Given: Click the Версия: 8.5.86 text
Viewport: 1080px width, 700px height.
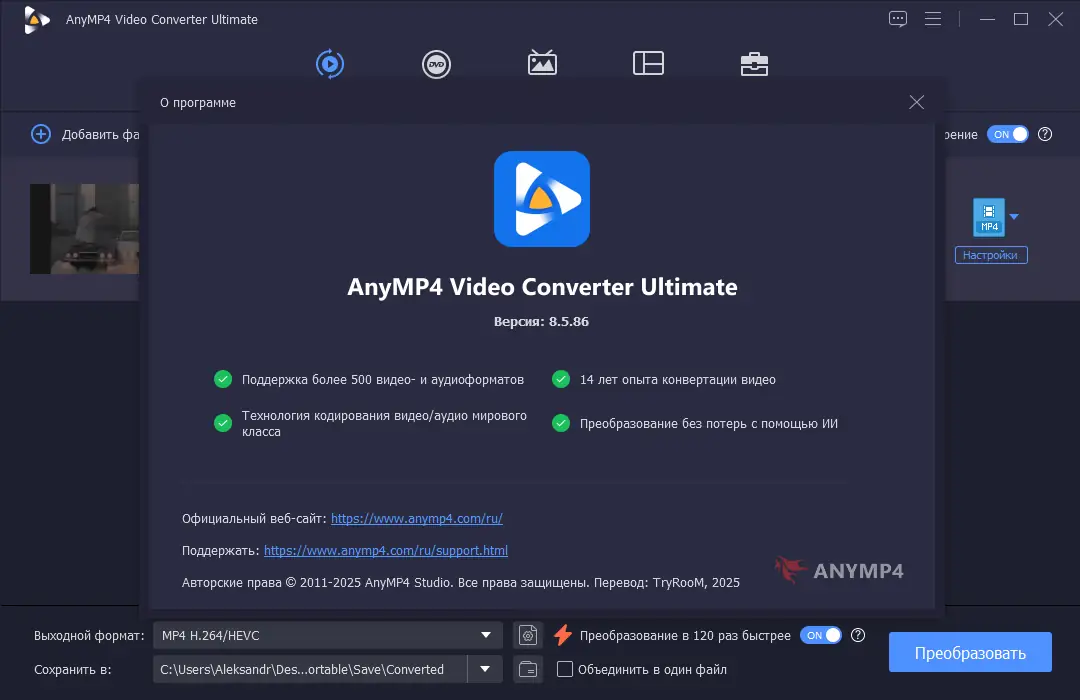Looking at the screenshot, I should 541,321.
